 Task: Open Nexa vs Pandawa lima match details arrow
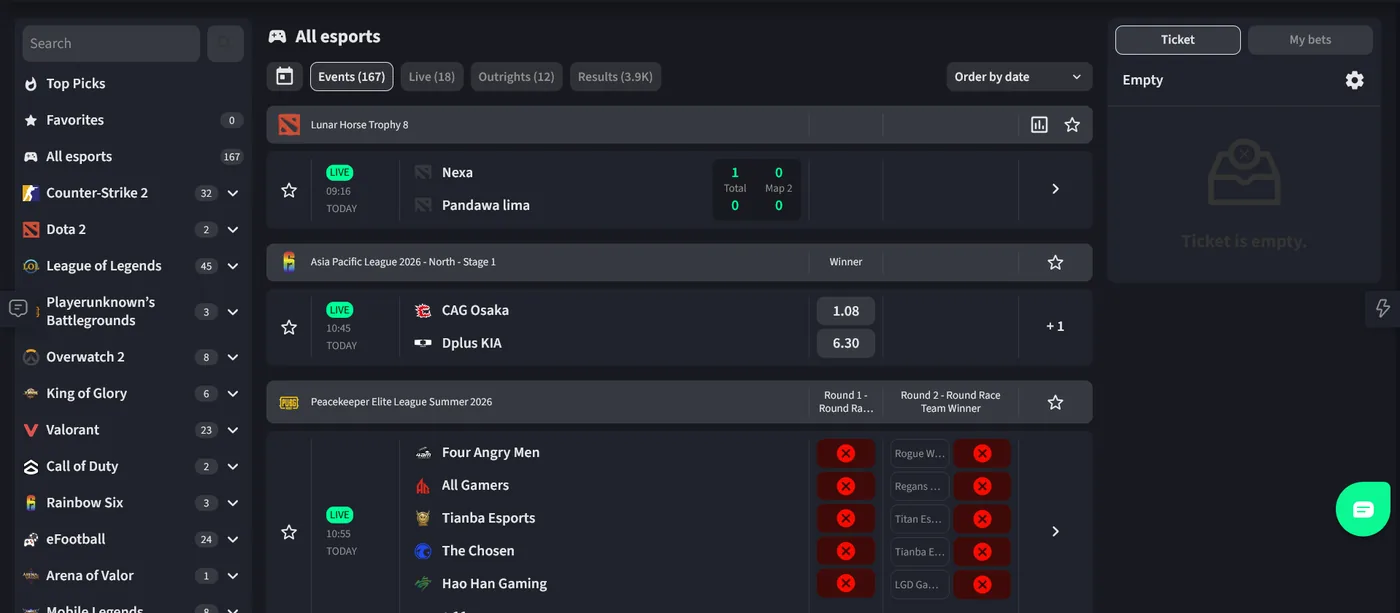1055,189
